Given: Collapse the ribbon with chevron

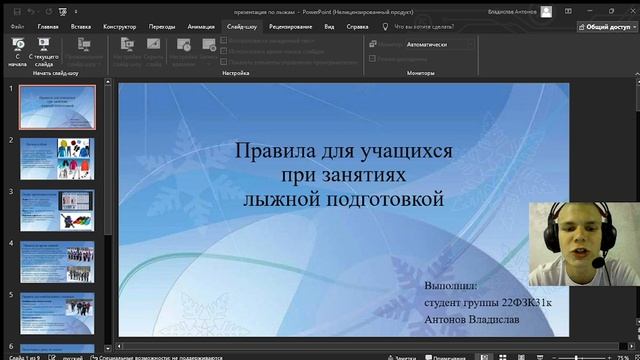Looking at the screenshot, I should click(637, 73).
